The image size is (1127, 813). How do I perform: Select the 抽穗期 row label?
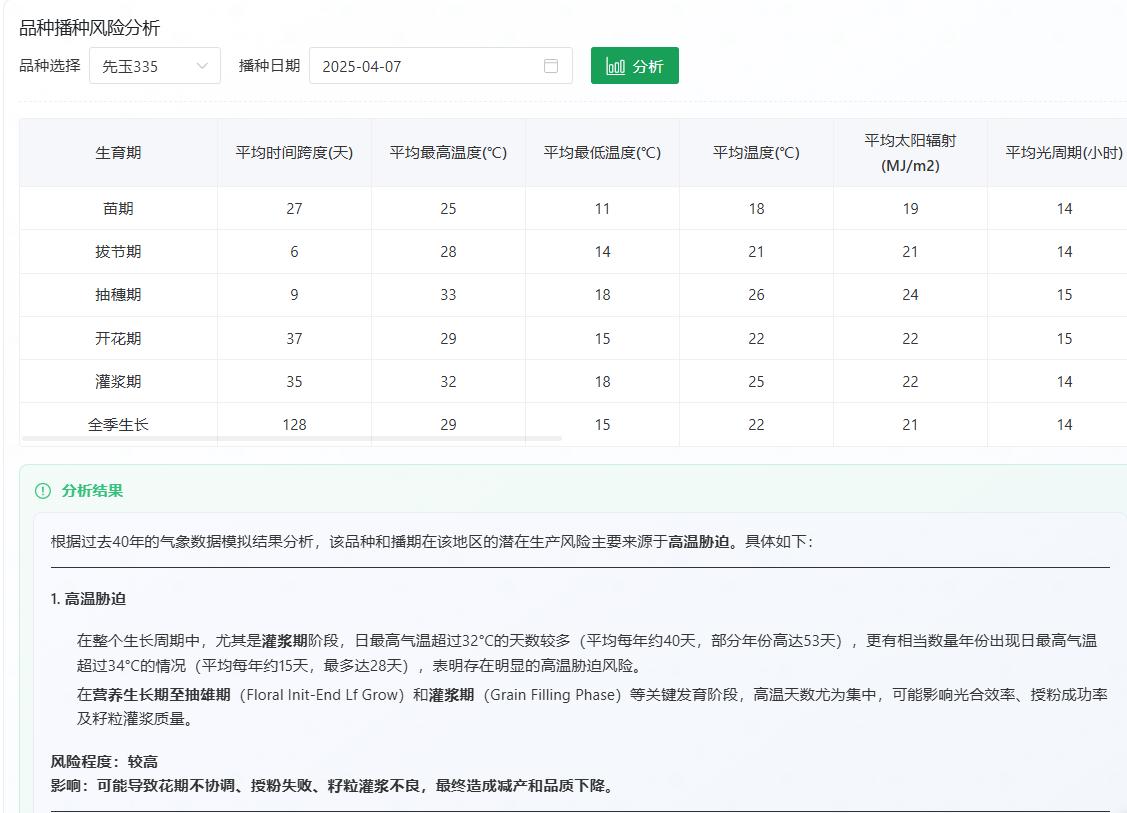coord(118,295)
